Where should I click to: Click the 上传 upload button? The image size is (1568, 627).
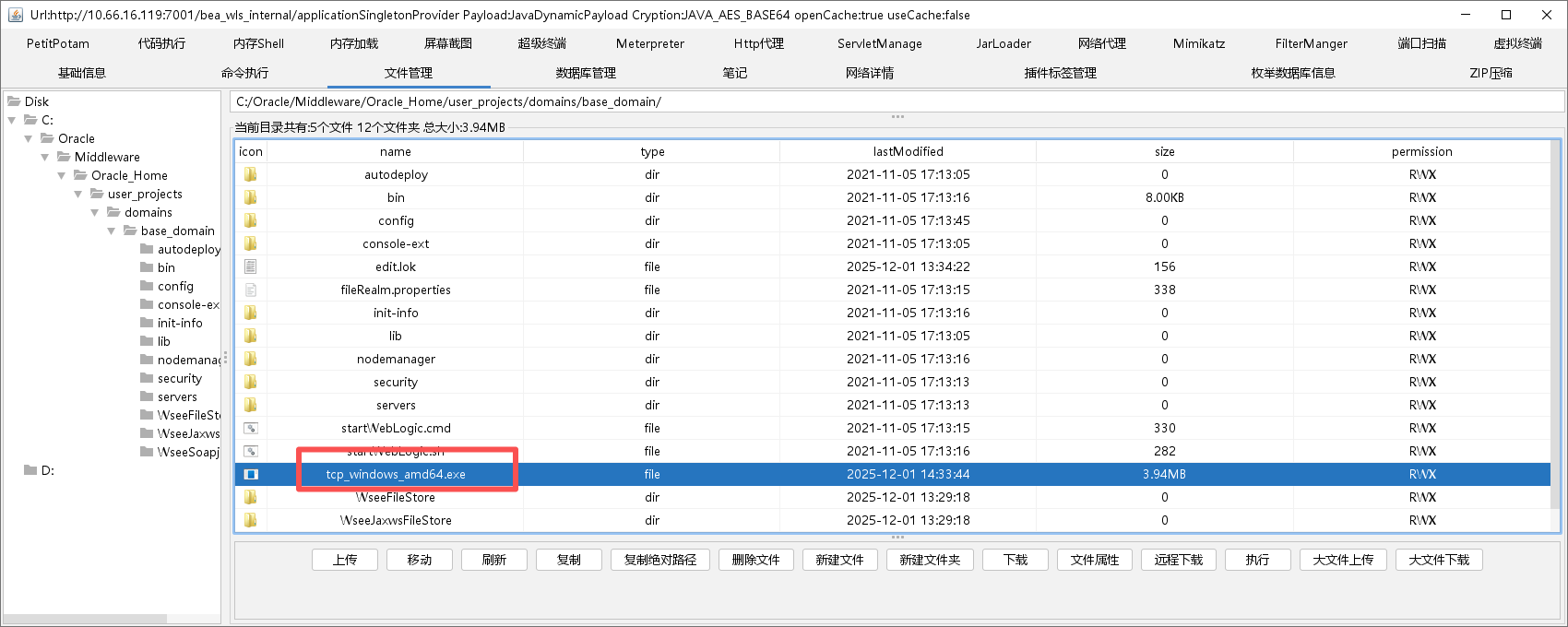point(345,560)
